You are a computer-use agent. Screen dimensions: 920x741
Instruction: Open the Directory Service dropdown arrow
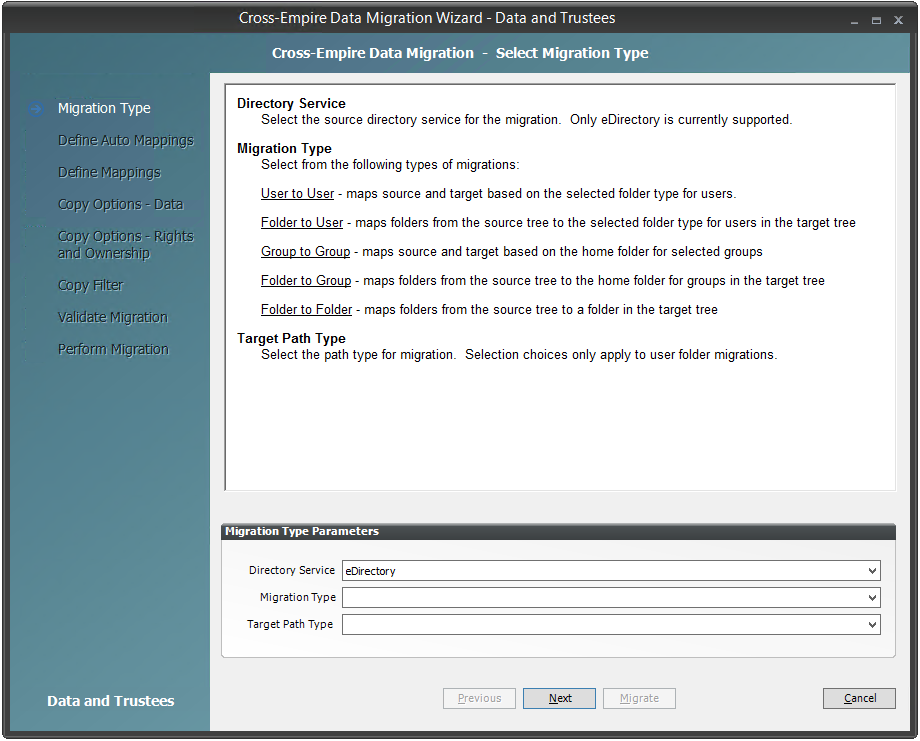coord(872,570)
